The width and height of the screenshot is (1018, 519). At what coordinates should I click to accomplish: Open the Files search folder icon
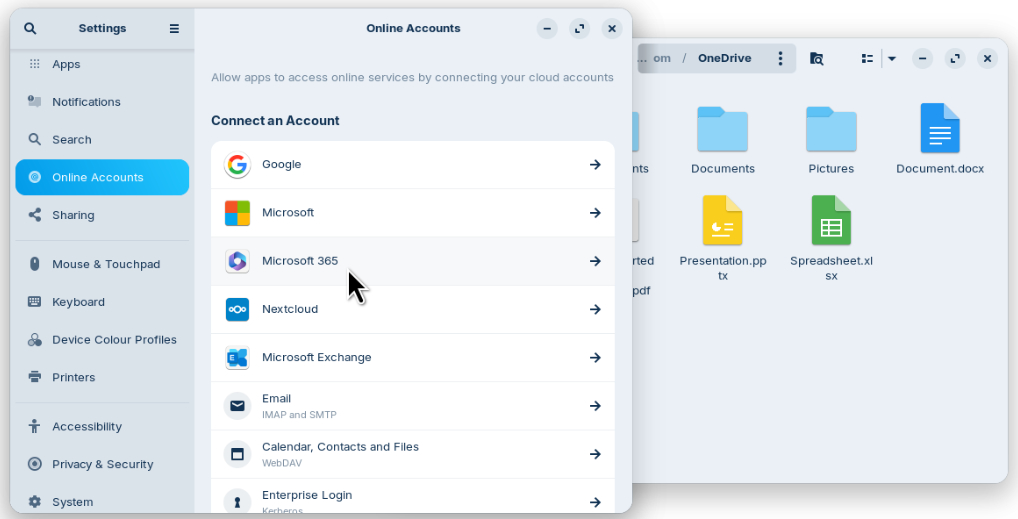click(817, 59)
